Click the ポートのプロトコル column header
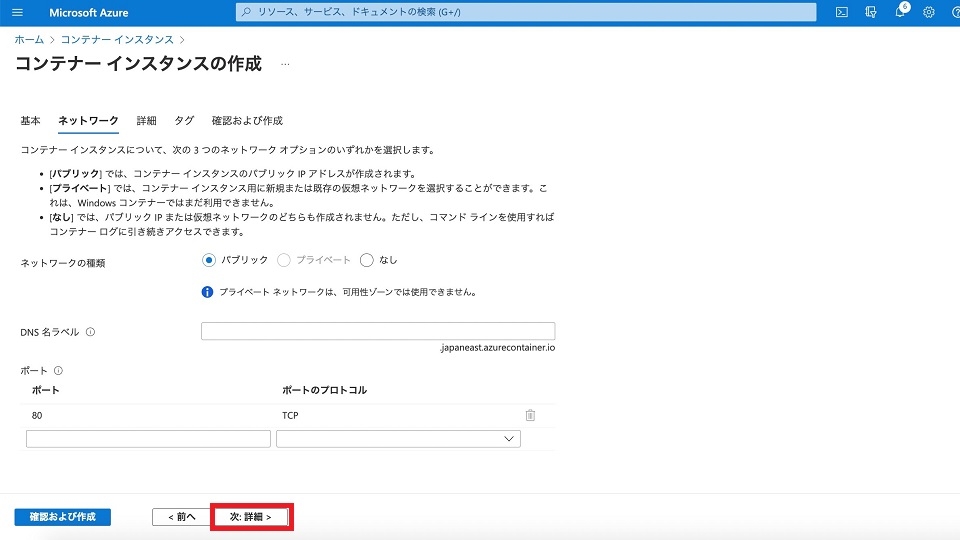960x540 pixels. [x=324, y=390]
